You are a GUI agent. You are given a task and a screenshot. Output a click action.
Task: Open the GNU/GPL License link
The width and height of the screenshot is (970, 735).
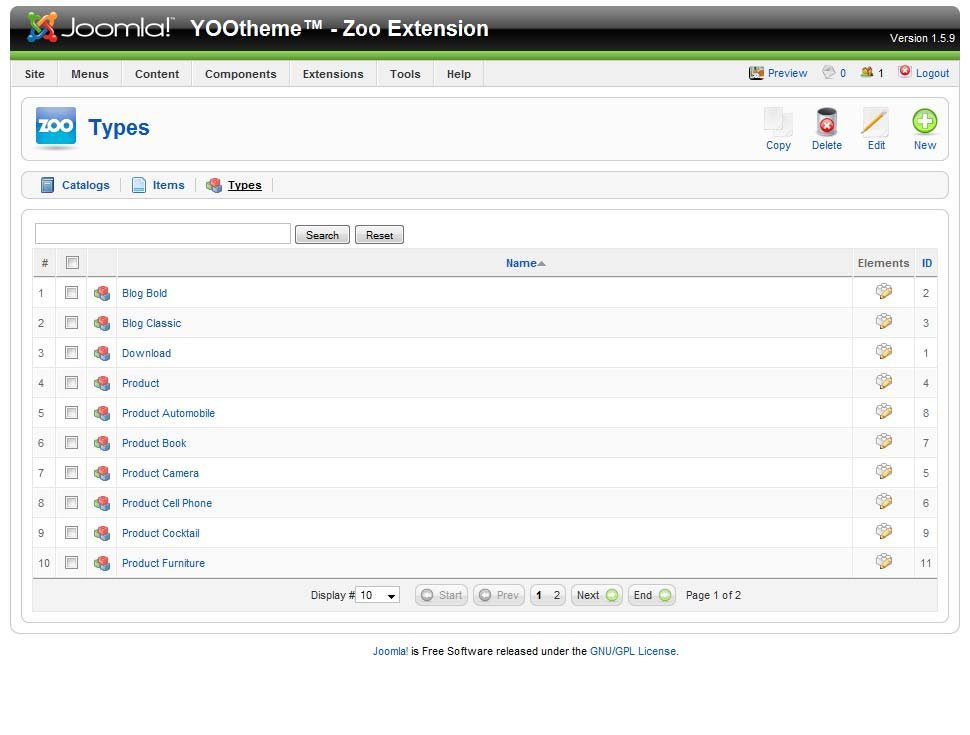click(x=633, y=651)
